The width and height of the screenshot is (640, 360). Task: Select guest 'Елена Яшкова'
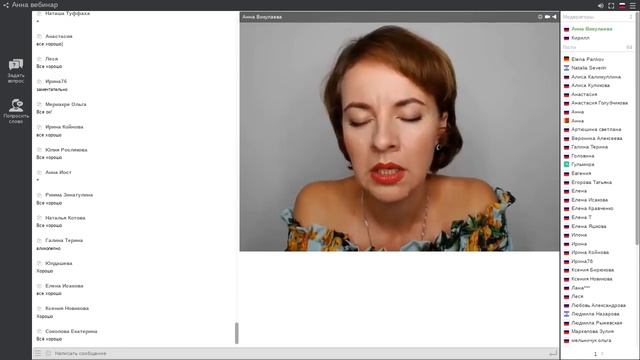tap(589, 226)
